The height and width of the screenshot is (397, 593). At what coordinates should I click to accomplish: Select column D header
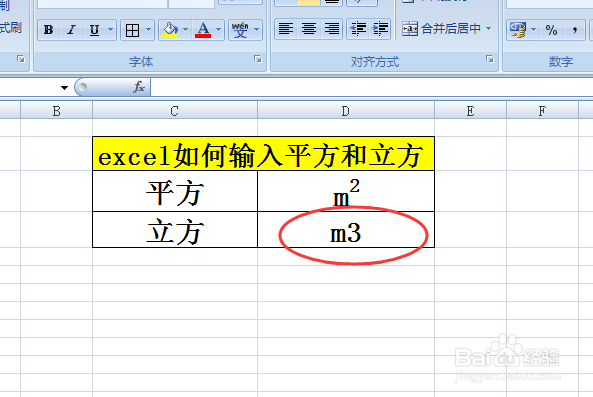click(346, 111)
